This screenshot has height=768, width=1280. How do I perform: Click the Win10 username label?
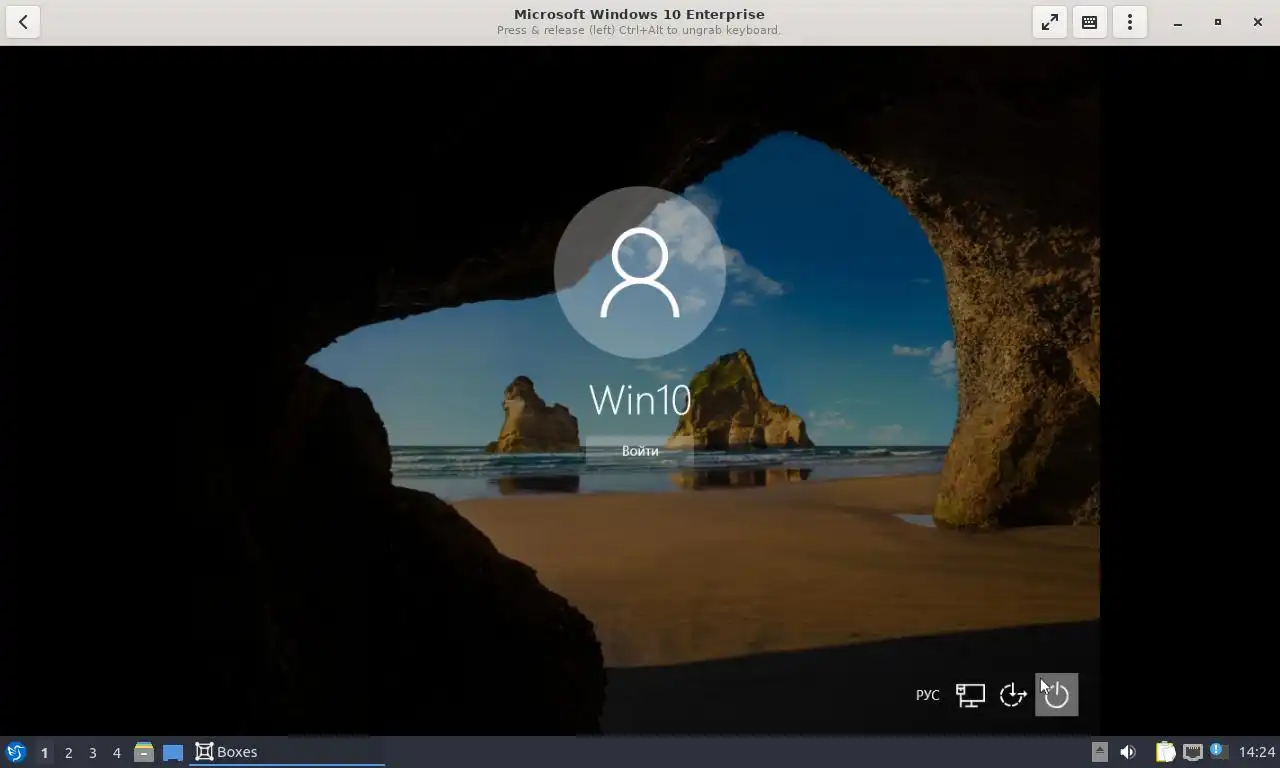coord(640,400)
